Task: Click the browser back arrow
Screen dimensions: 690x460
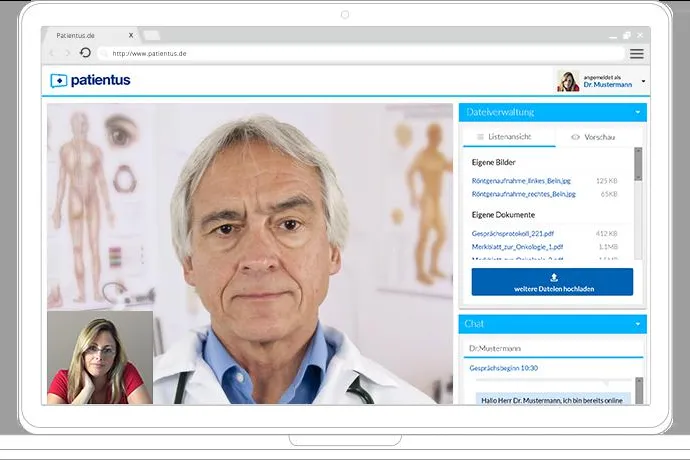Action: pyautogui.click(x=52, y=53)
